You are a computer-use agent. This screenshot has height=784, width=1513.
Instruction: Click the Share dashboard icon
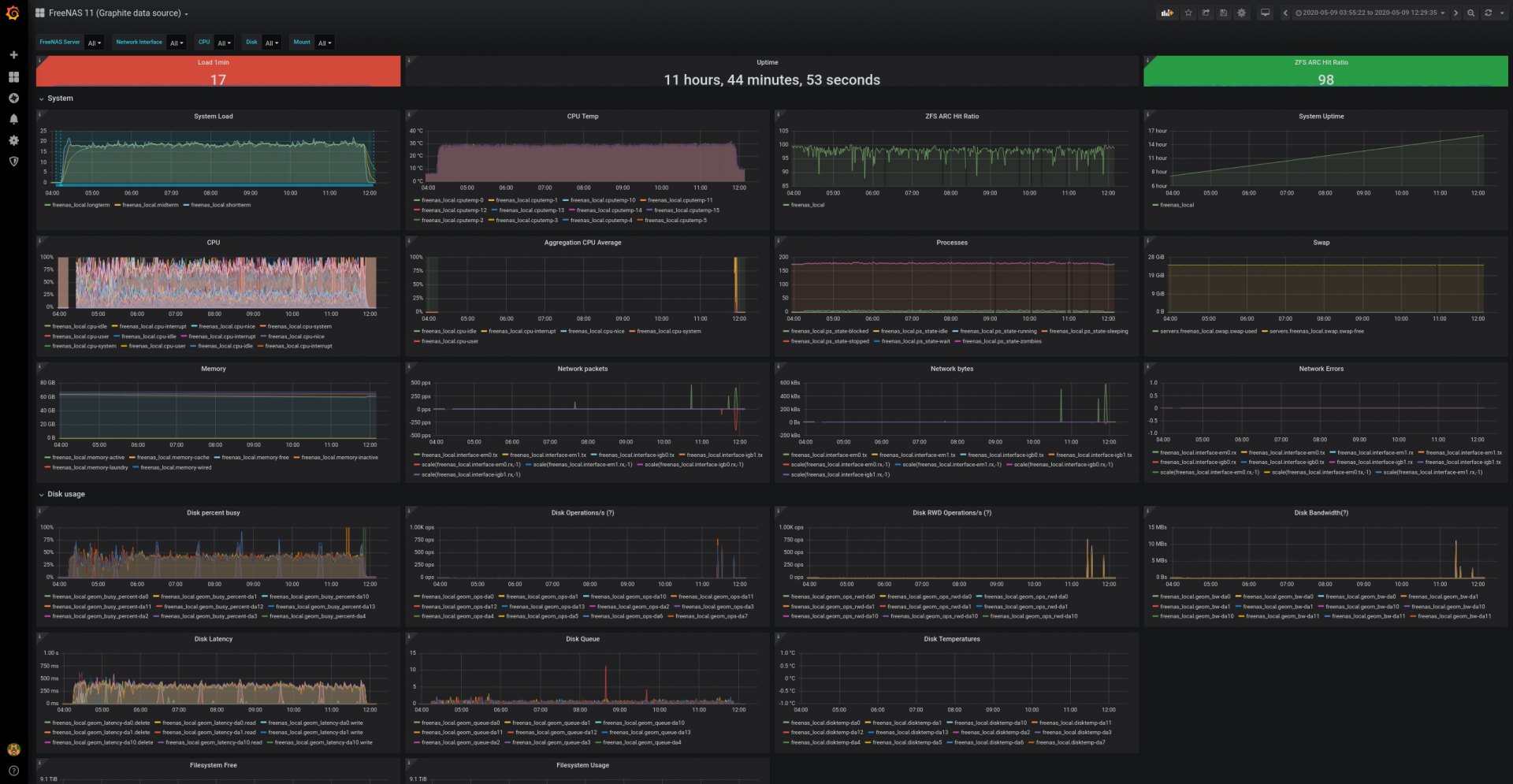[x=1206, y=13]
